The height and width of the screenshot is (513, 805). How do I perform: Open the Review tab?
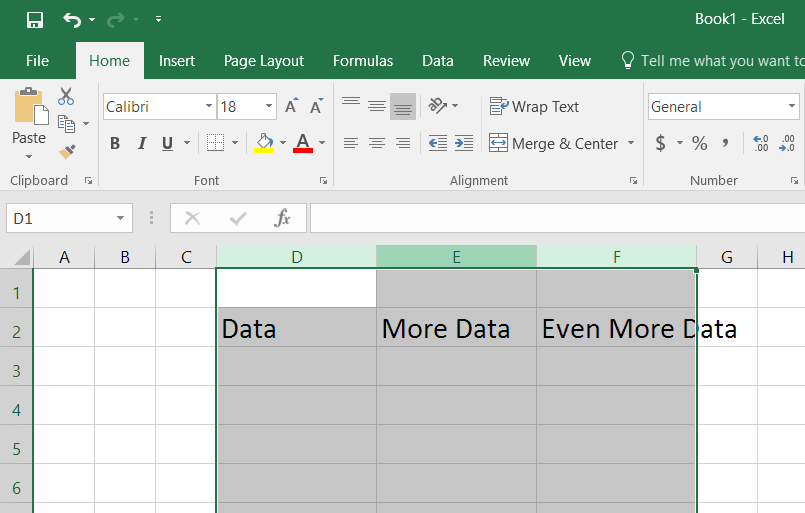[506, 61]
